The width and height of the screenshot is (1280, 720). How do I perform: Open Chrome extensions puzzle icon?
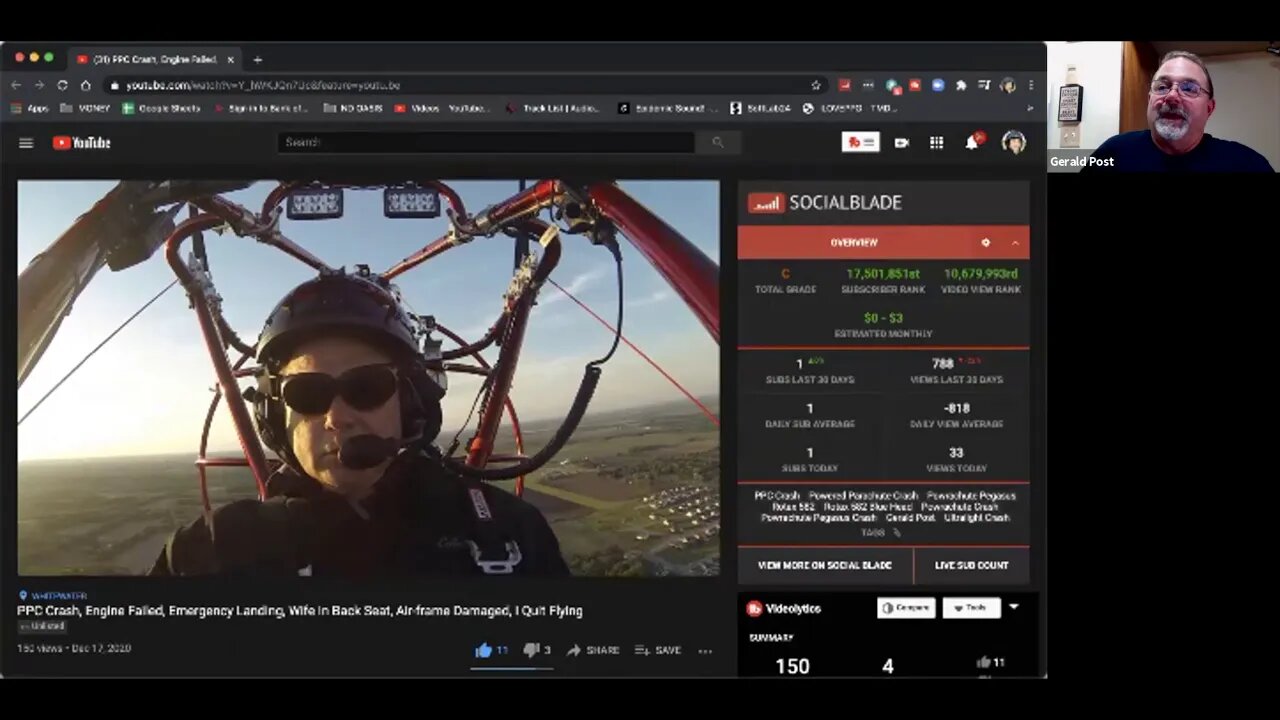[961, 85]
